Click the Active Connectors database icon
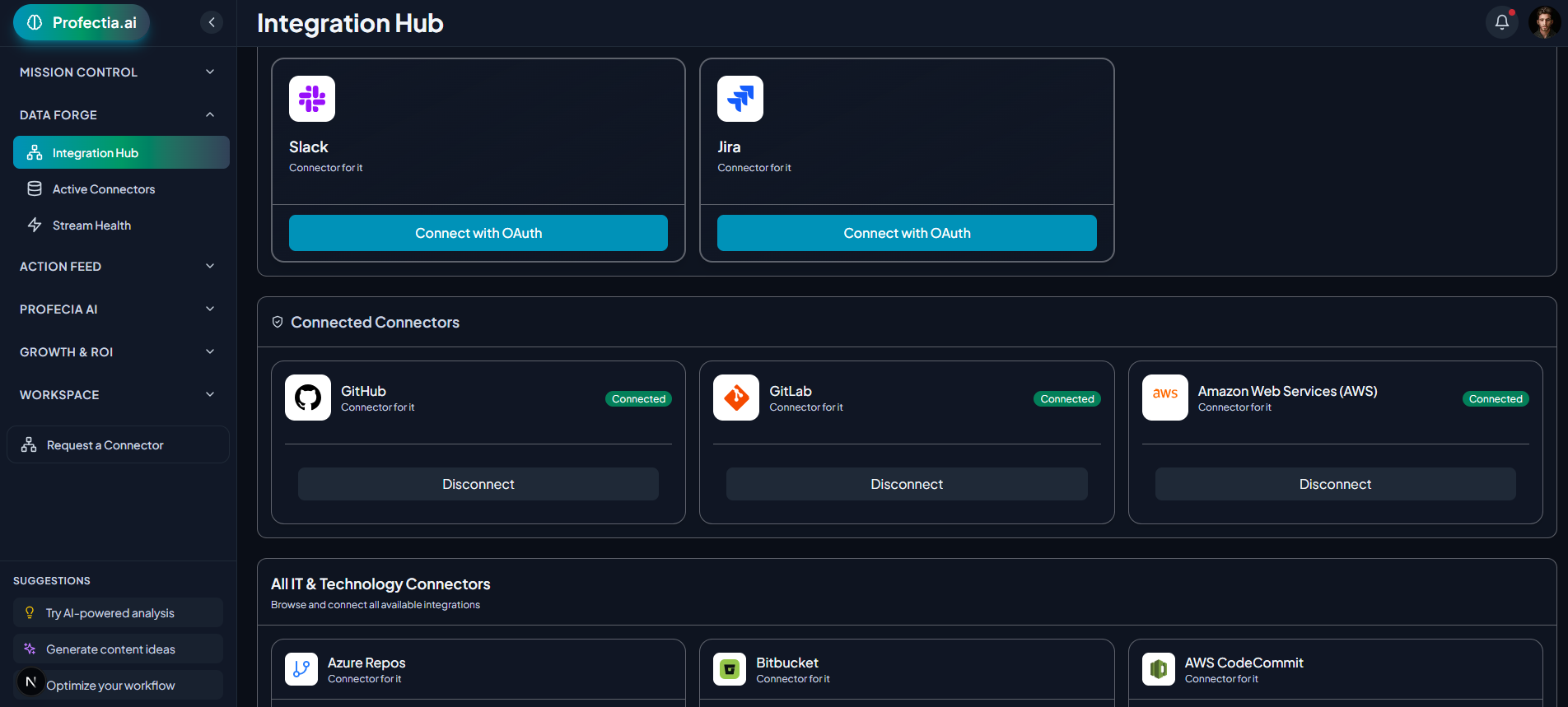This screenshot has width=1568, height=707. 35,188
